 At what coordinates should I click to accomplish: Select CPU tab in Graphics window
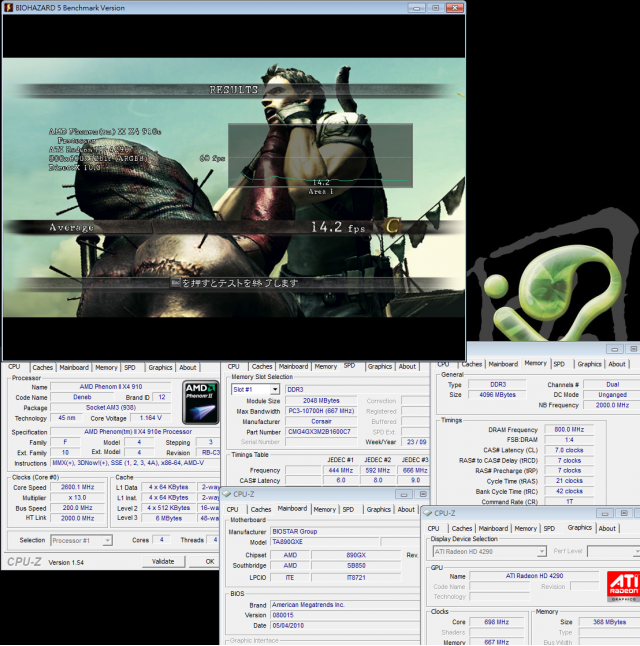(433, 529)
